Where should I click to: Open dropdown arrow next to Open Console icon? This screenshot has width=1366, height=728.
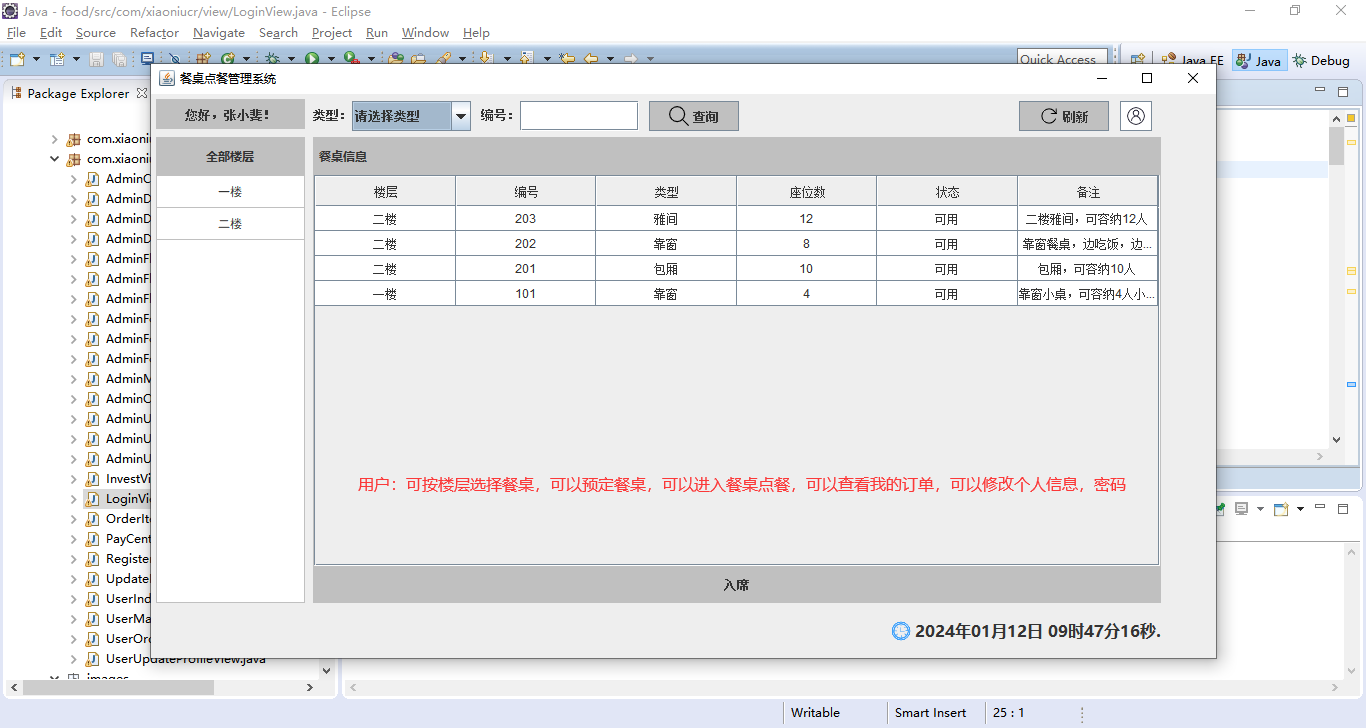(x=1300, y=509)
